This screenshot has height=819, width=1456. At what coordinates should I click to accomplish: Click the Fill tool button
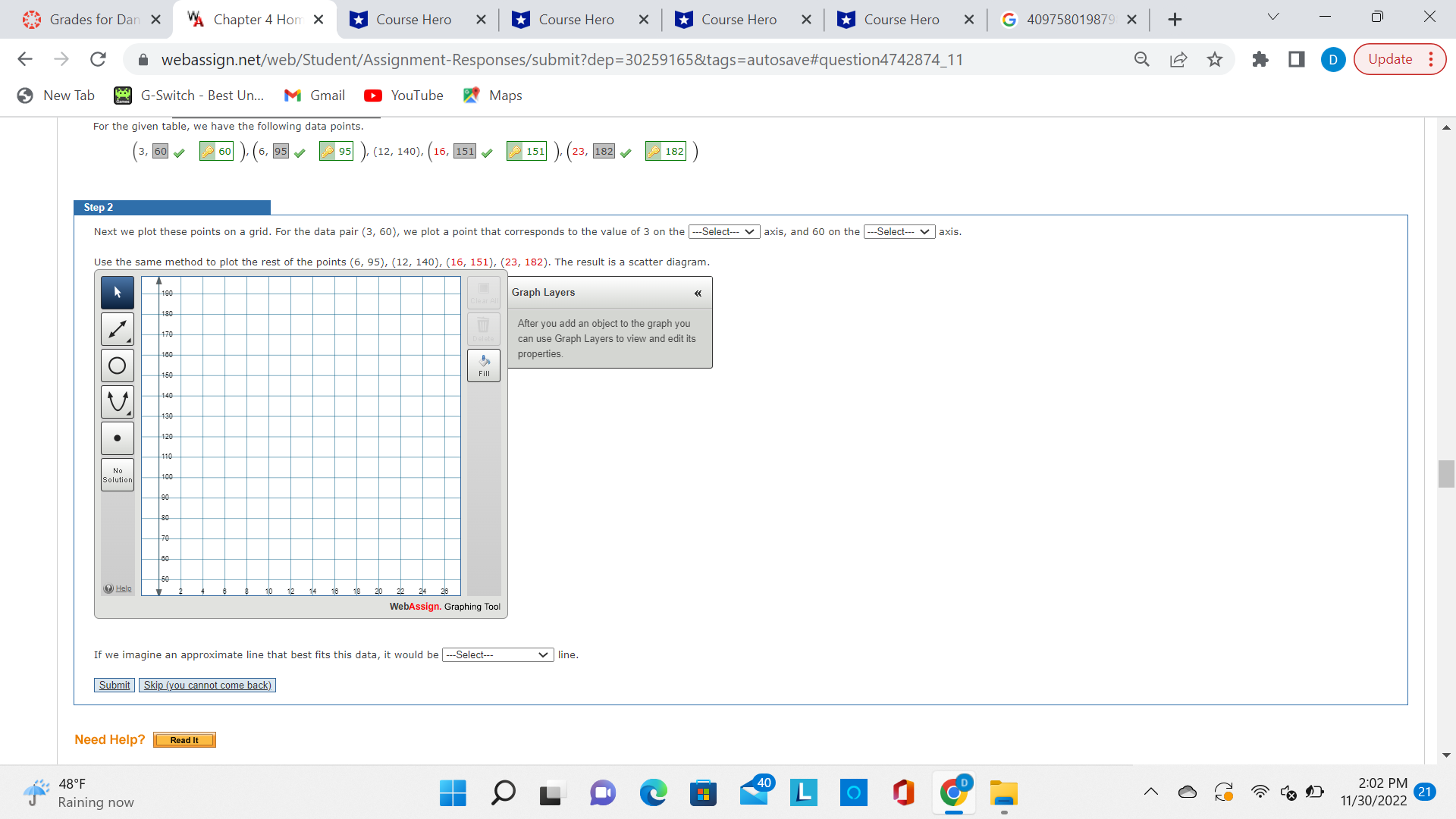(x=484, y=366)
